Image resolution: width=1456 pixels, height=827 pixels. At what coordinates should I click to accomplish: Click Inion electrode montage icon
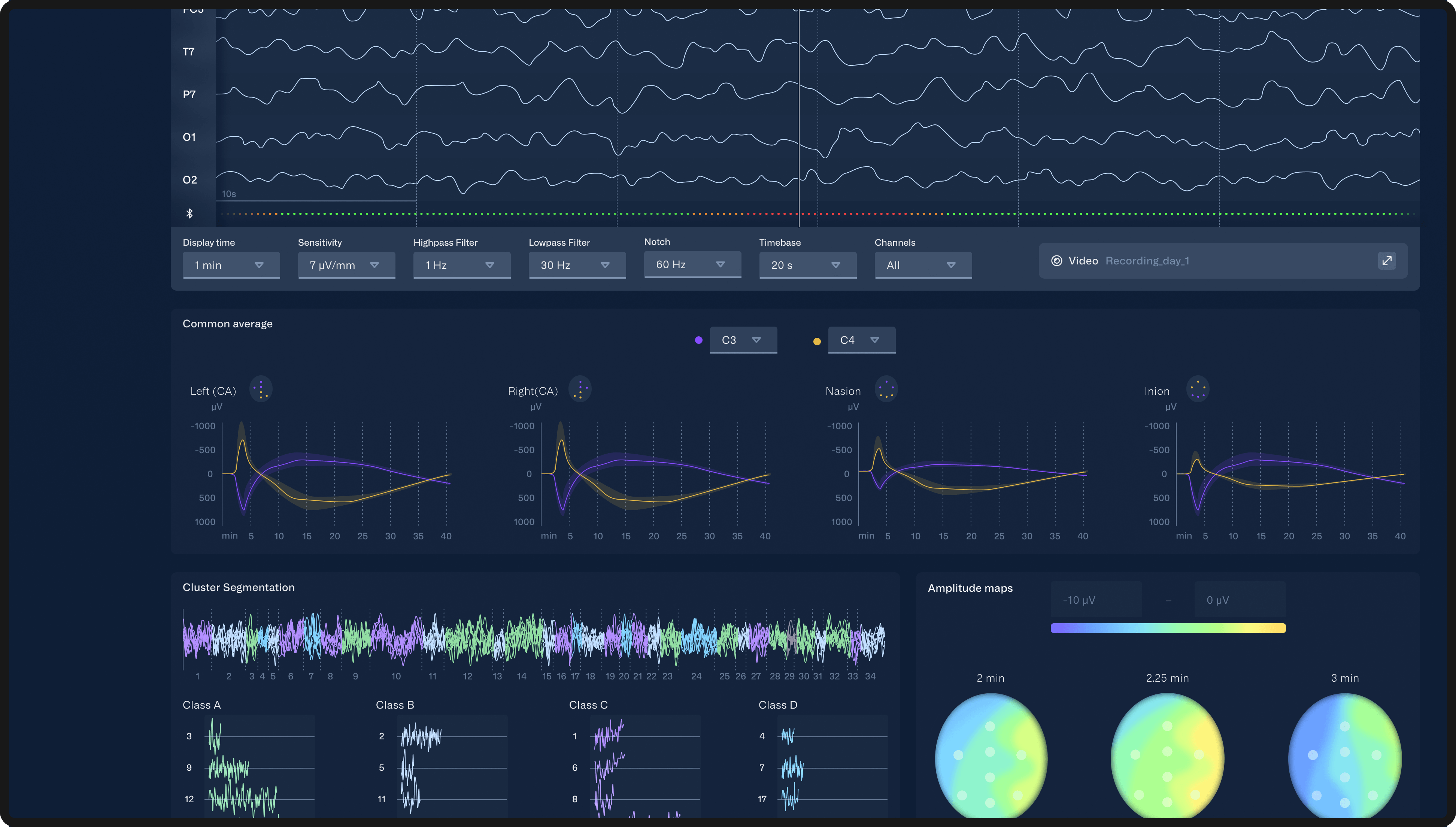point(1198,390)
